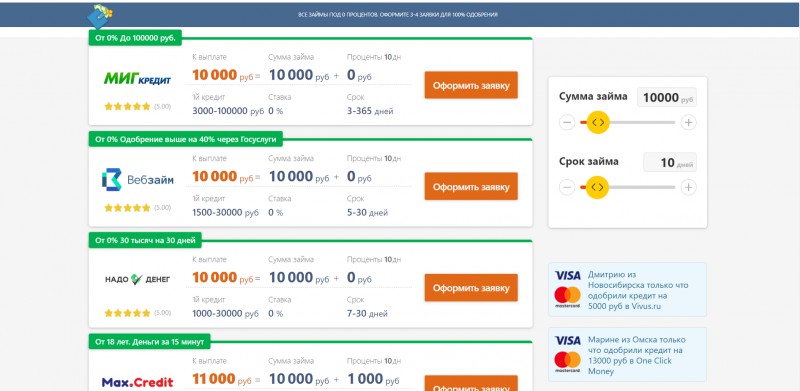Click the plus icon for Сумма займа
The width and height of the screenshot is (800, 391).
click(x=689, y=123)
